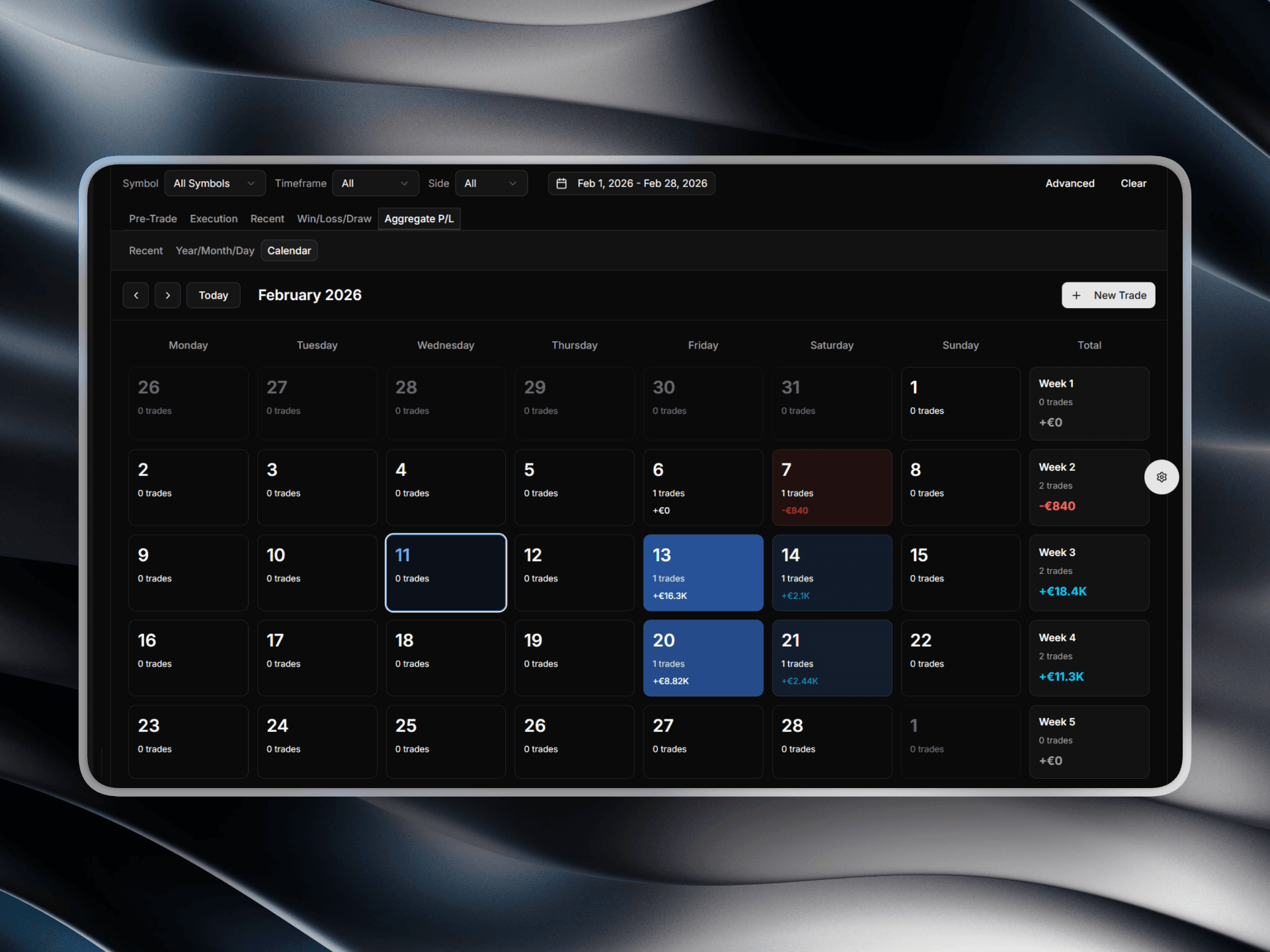
Task: Click Clear to reset filters
Action: click(1133, 183)
